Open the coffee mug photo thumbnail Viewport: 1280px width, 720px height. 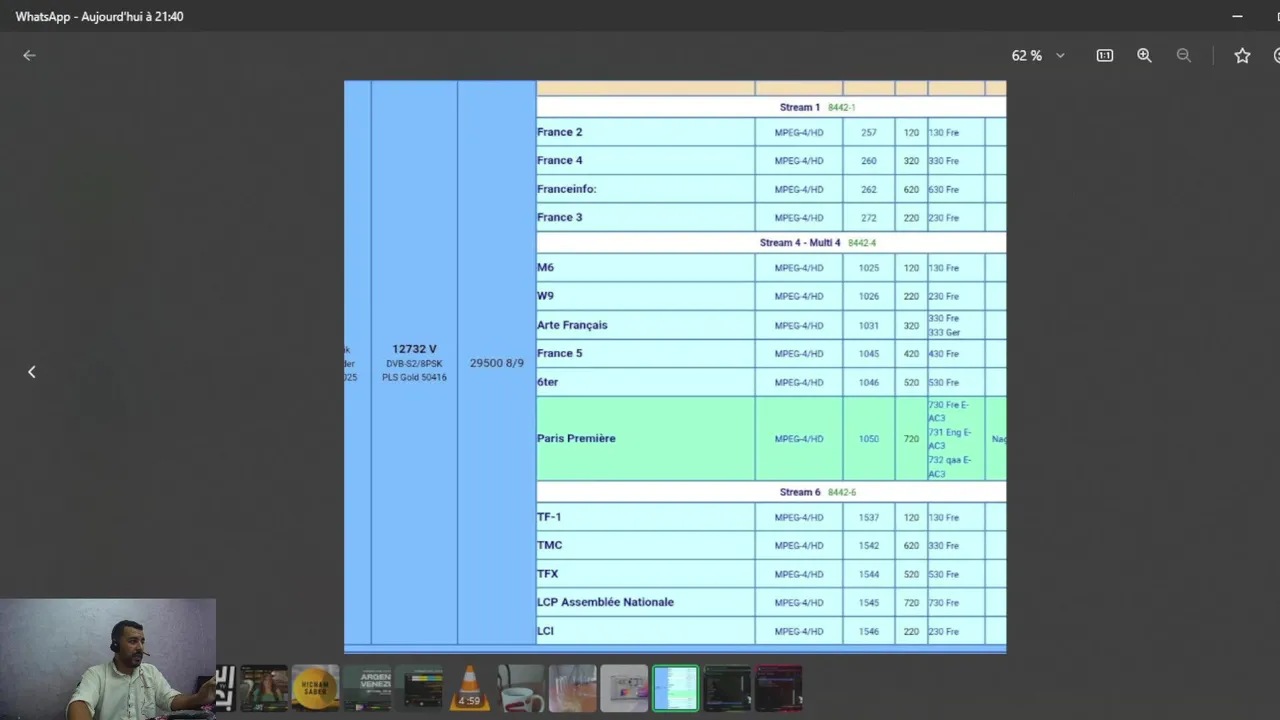[x=521, y=688]
